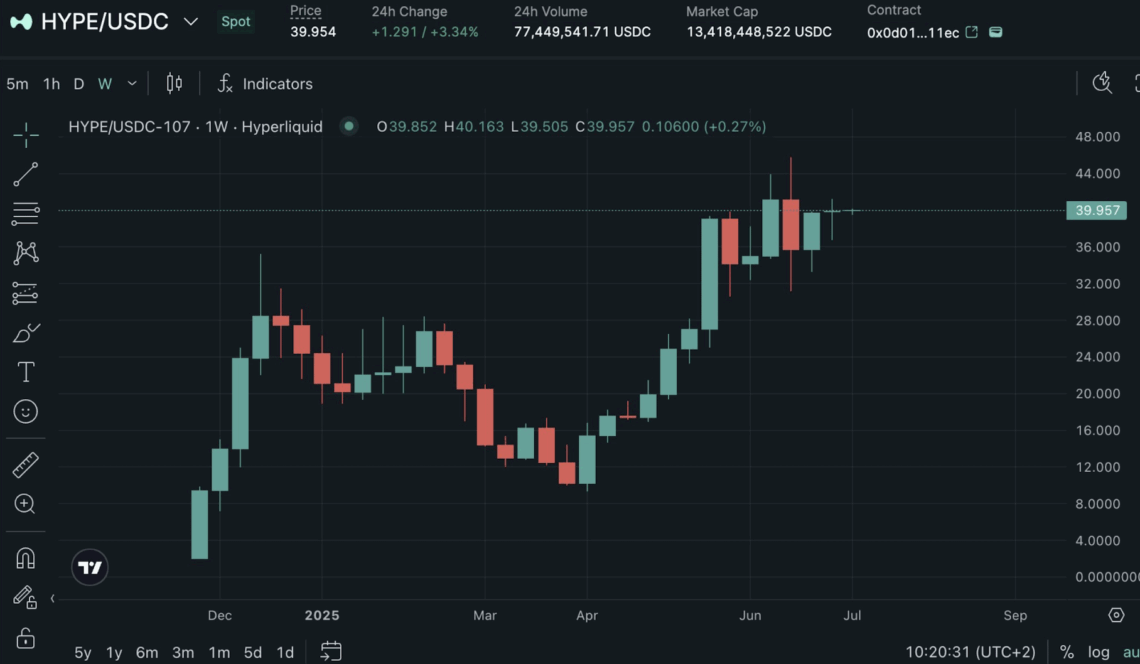The image size is (1140, 664).
Task: Switch chart to Daily timeframe
Action: pos(78,84)
